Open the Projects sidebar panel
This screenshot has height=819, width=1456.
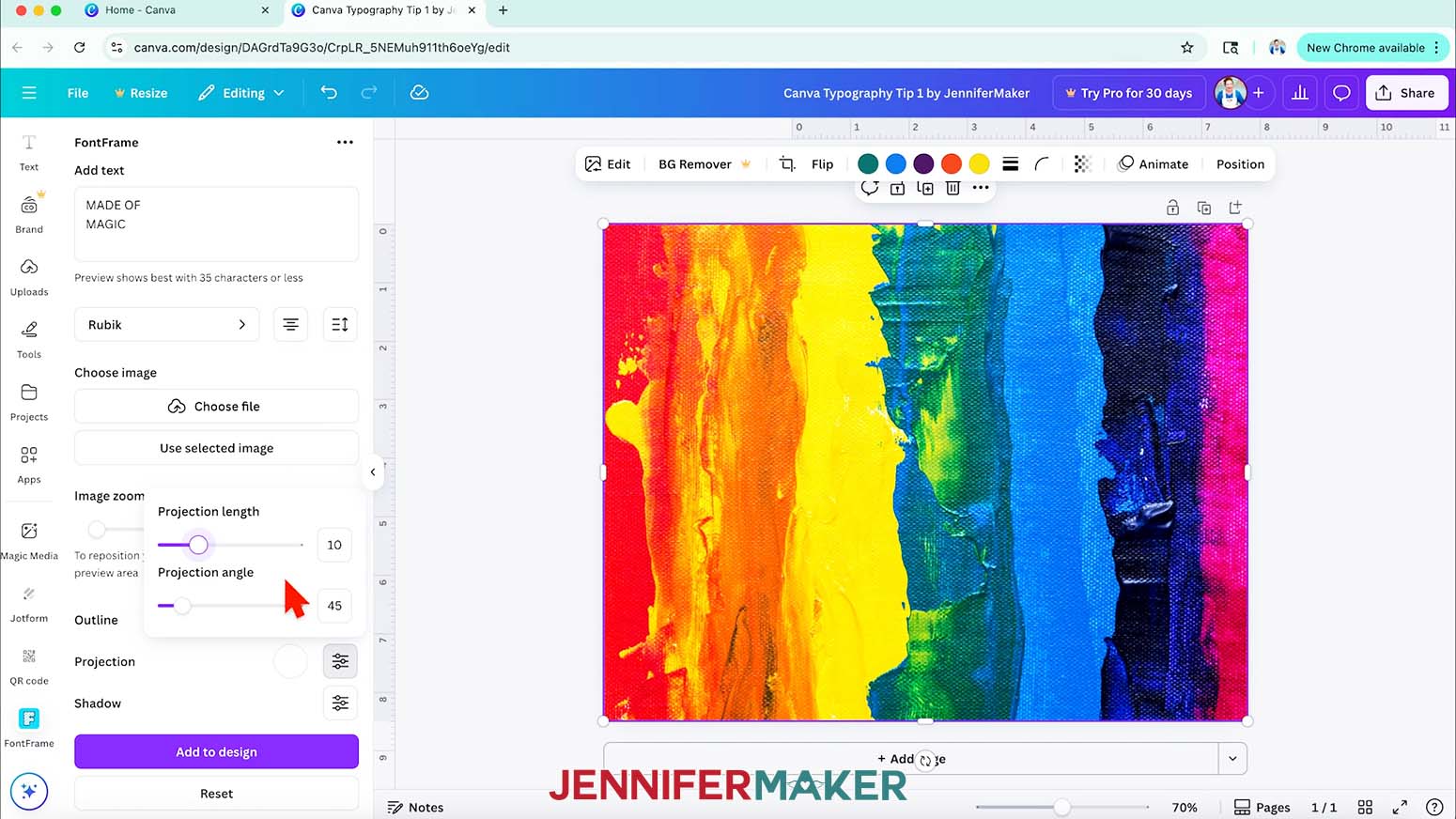[29, 402]
